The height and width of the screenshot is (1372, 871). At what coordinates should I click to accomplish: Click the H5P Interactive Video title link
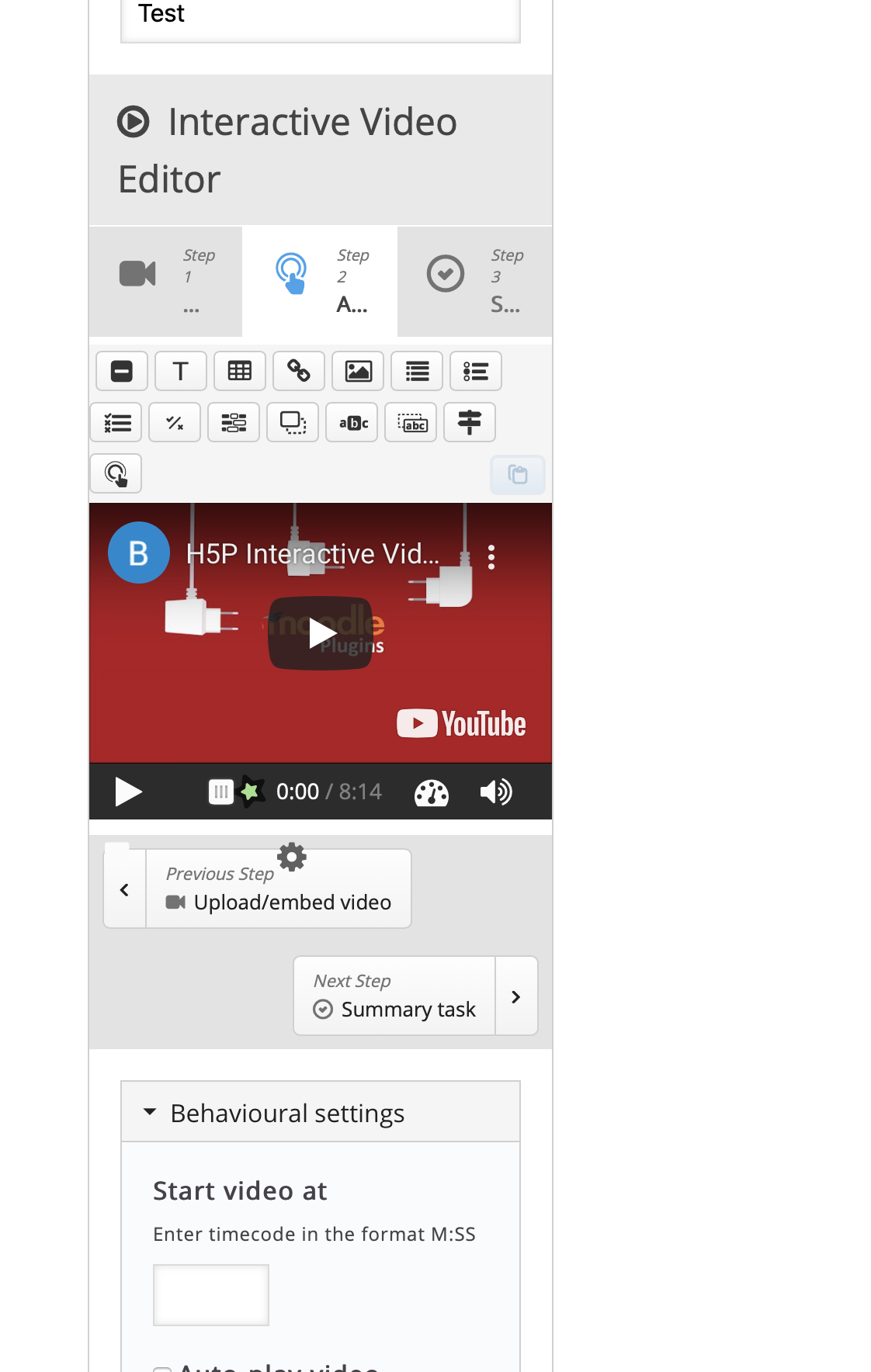click(313, 554)
